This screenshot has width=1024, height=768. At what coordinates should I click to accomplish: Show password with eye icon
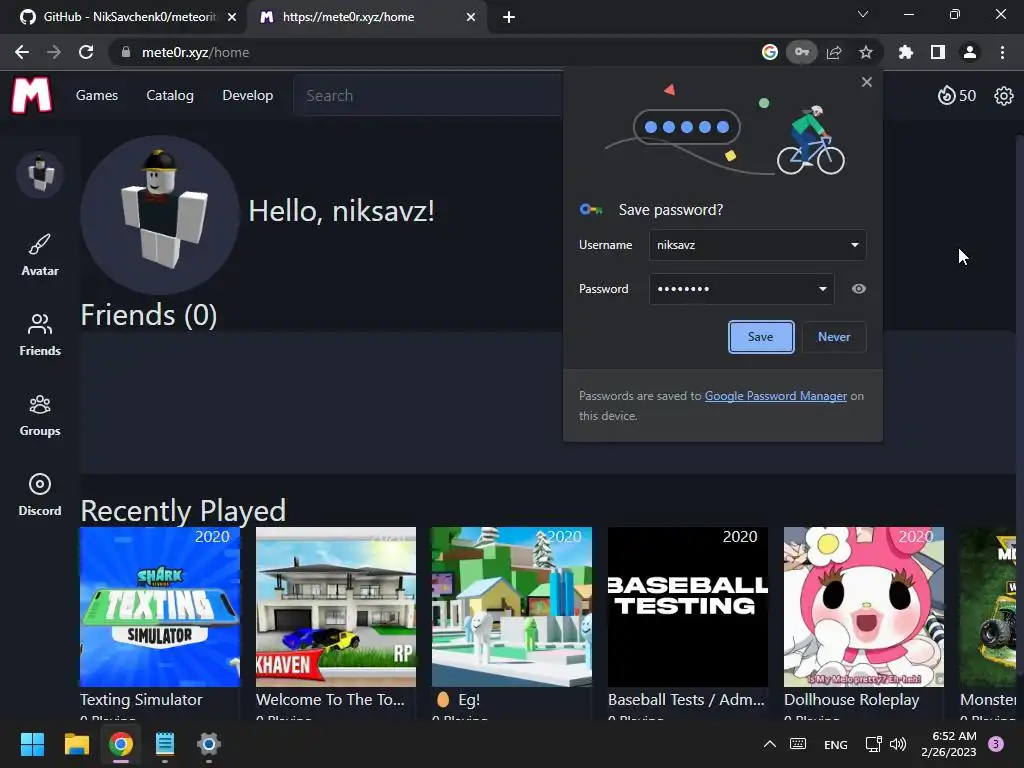coord(859,289)
